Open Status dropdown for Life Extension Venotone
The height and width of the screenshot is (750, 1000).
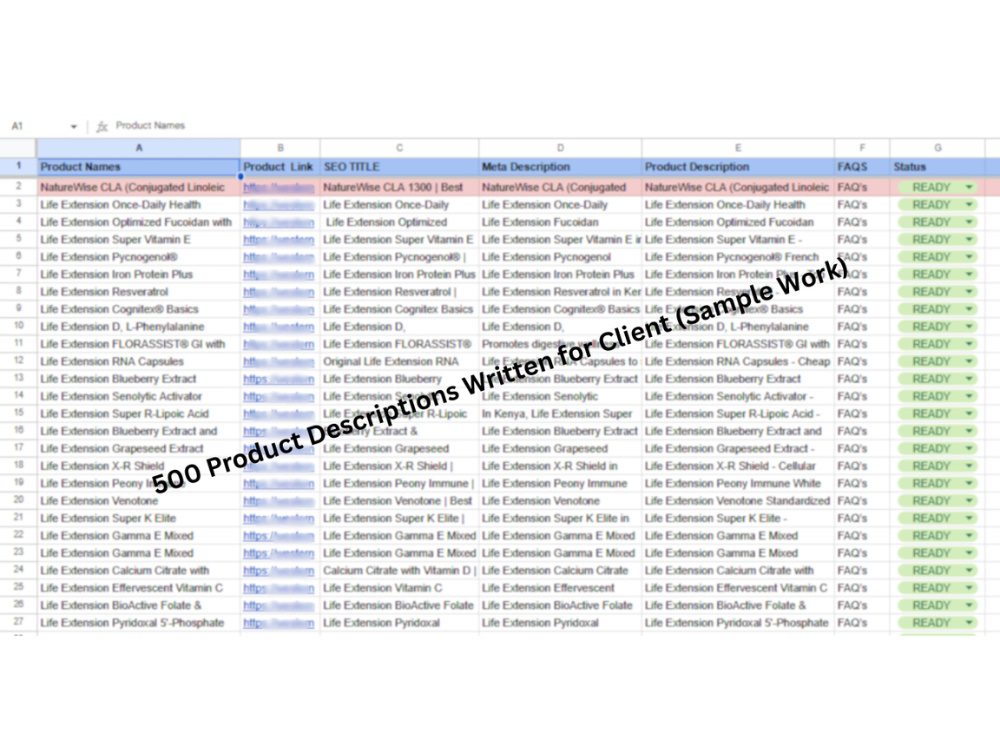coord(969,501)
